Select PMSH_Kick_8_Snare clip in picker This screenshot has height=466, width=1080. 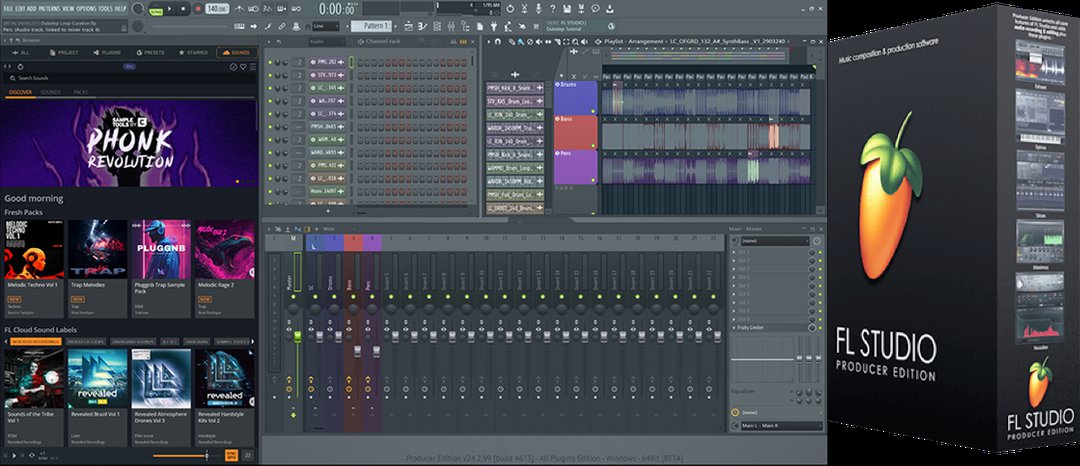pyautogui.click(x=515, y=88)
